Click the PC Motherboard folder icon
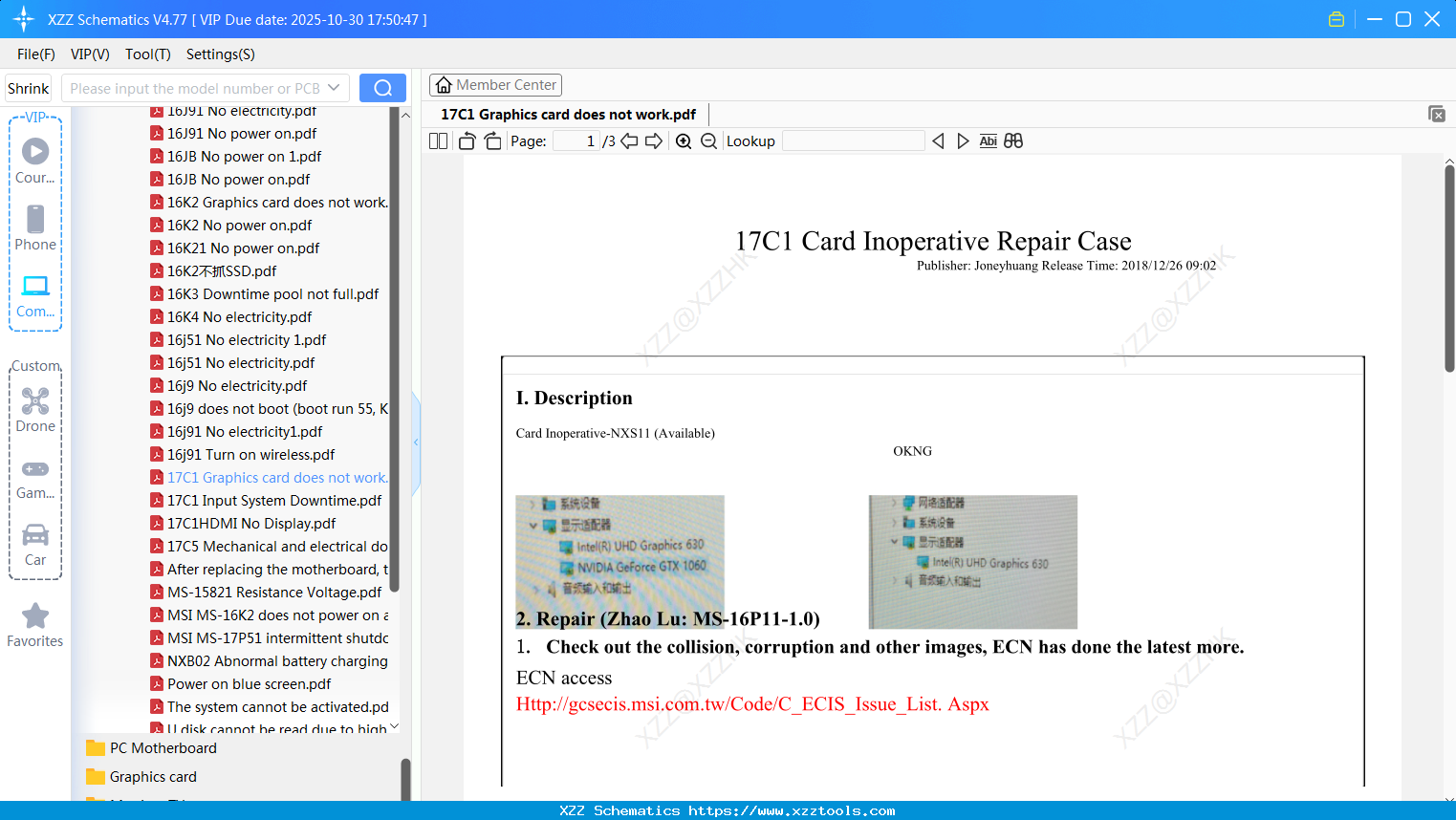The height and width of the screenshot is (820, 1456). (x=95, y=747)
